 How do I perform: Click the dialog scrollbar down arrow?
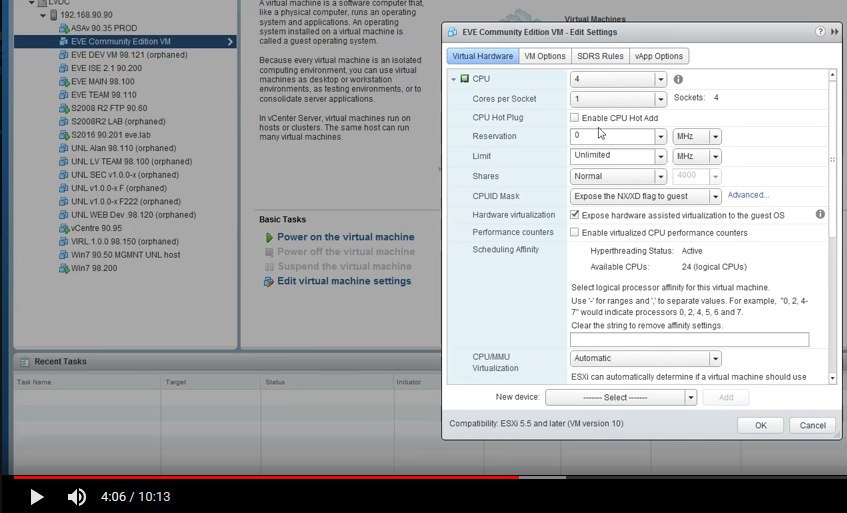click(x=832, y=379)
